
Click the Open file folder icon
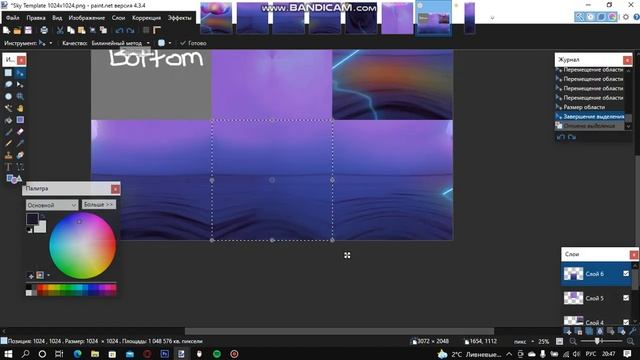tap(17, 30)
